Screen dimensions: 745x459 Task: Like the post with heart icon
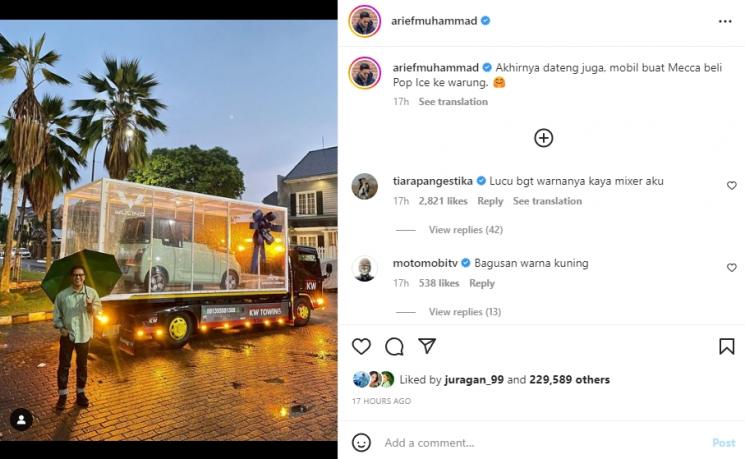coord(361,346)
